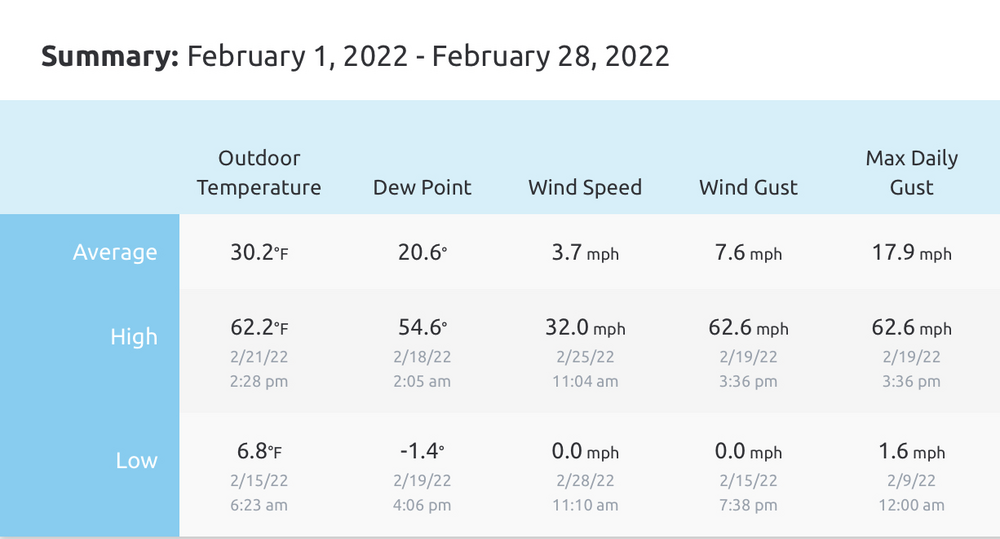Select the Wind Gust column header
1000x539 pixels.
click(x=748, y=188)
